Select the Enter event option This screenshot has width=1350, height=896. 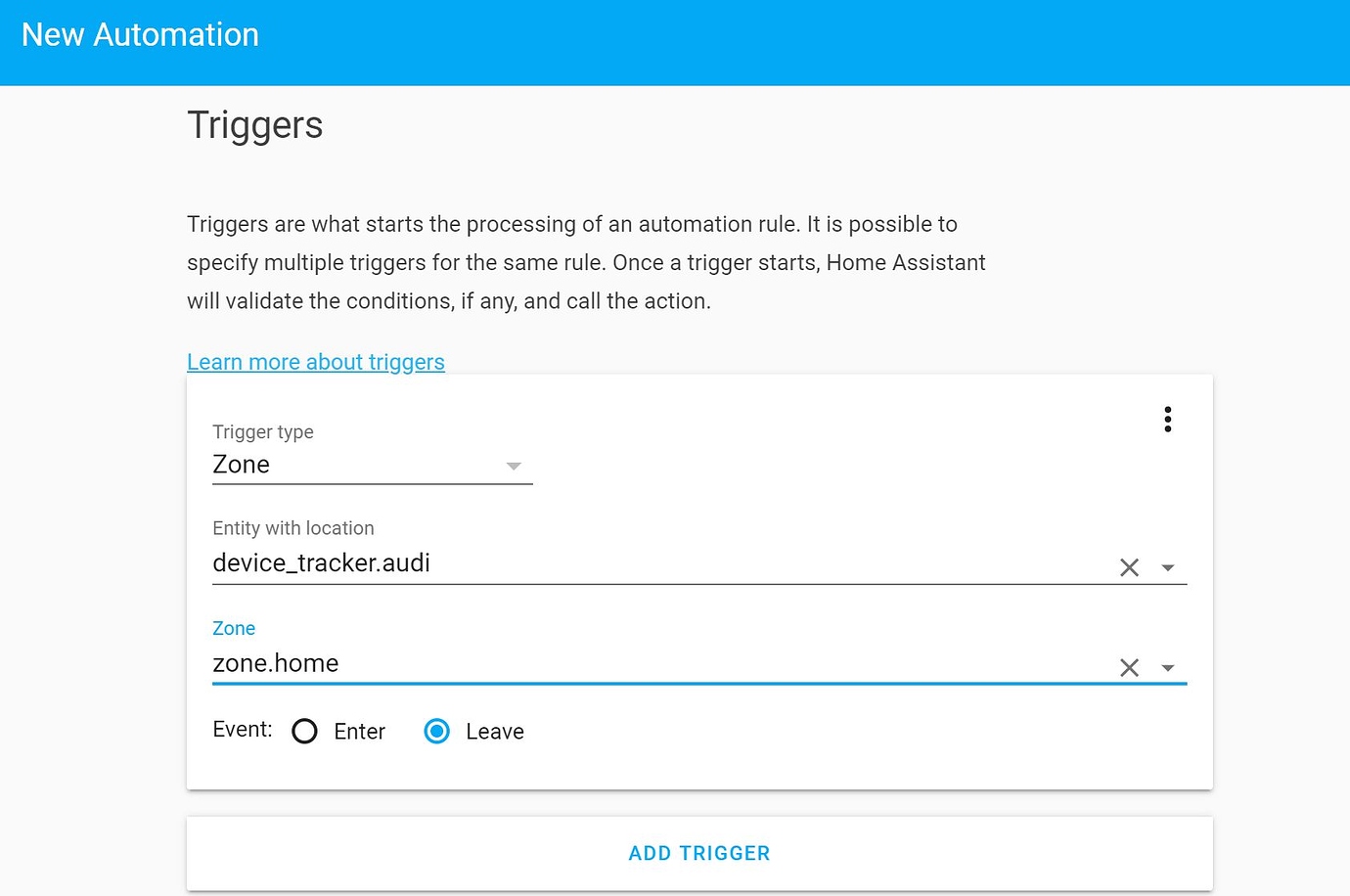click(x=304, y=731)
